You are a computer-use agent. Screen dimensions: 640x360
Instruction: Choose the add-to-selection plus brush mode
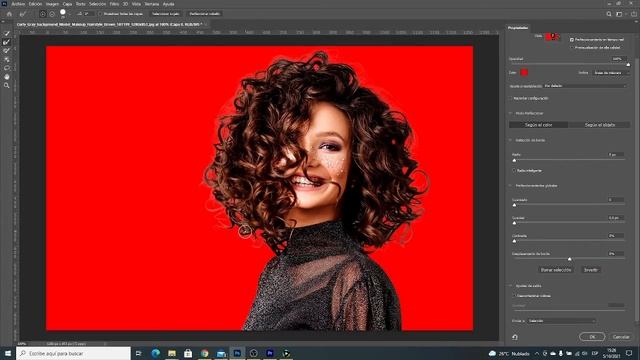pos(42,14)
